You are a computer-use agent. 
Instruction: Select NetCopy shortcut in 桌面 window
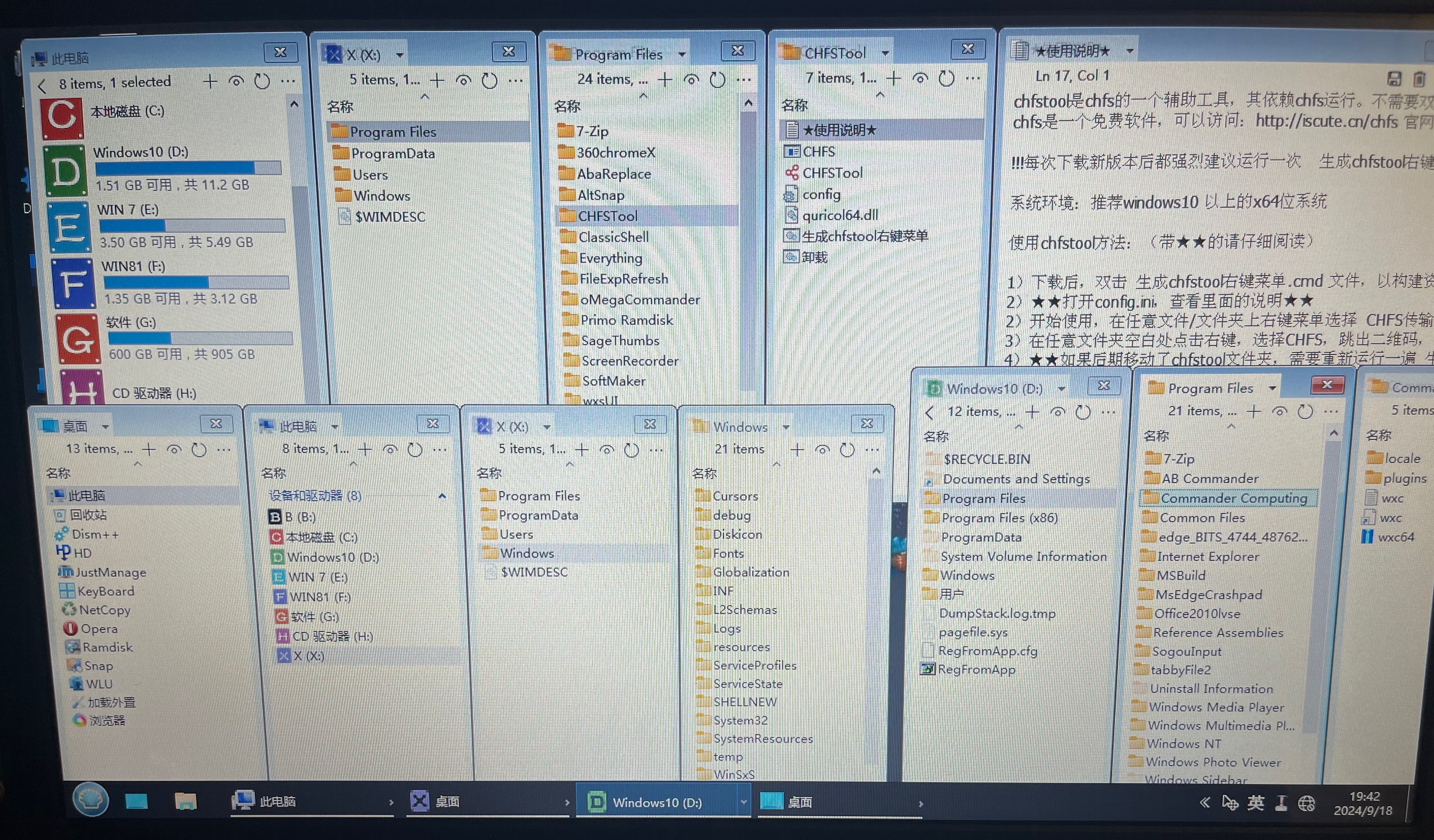[97, 610]
